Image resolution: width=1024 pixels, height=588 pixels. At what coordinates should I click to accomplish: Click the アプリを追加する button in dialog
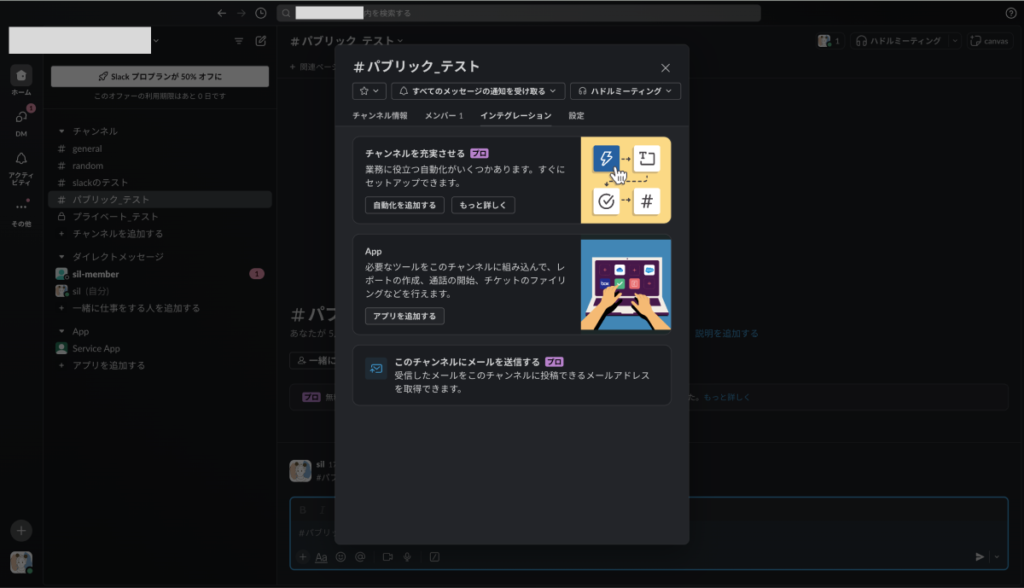(404, 316)
